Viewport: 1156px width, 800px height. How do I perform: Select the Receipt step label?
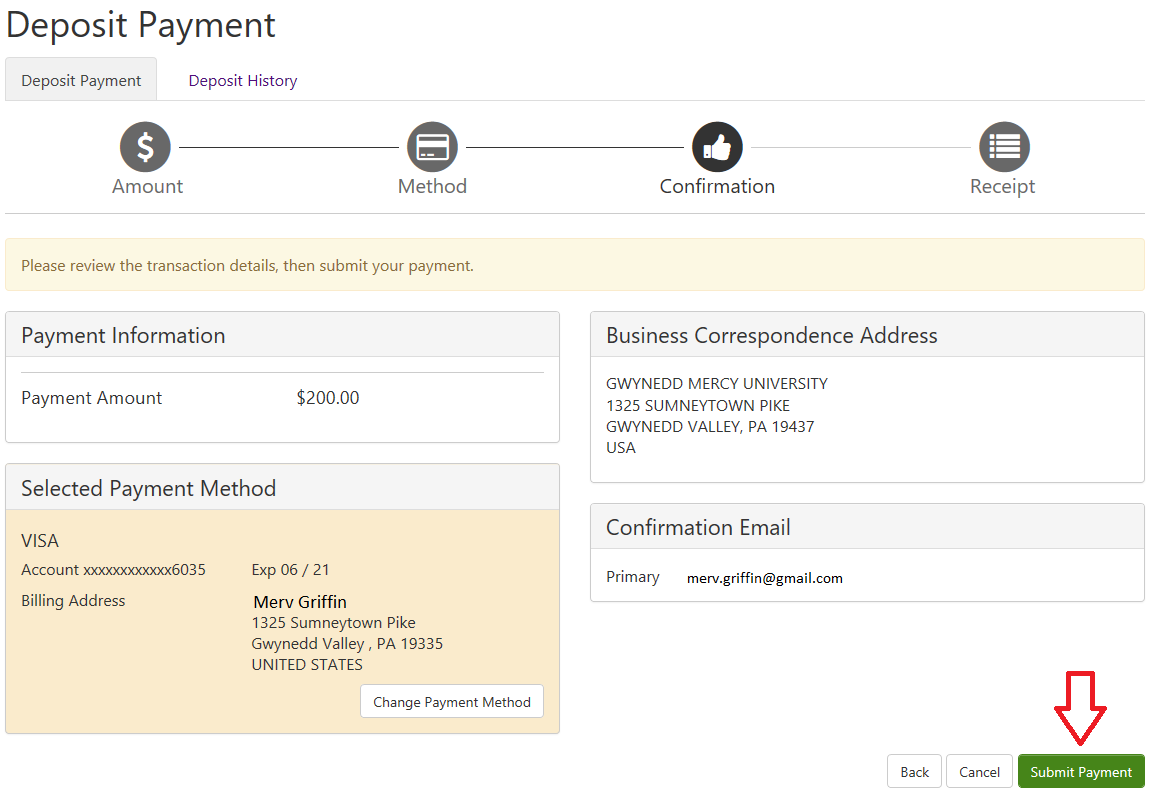coord(1003,187)
